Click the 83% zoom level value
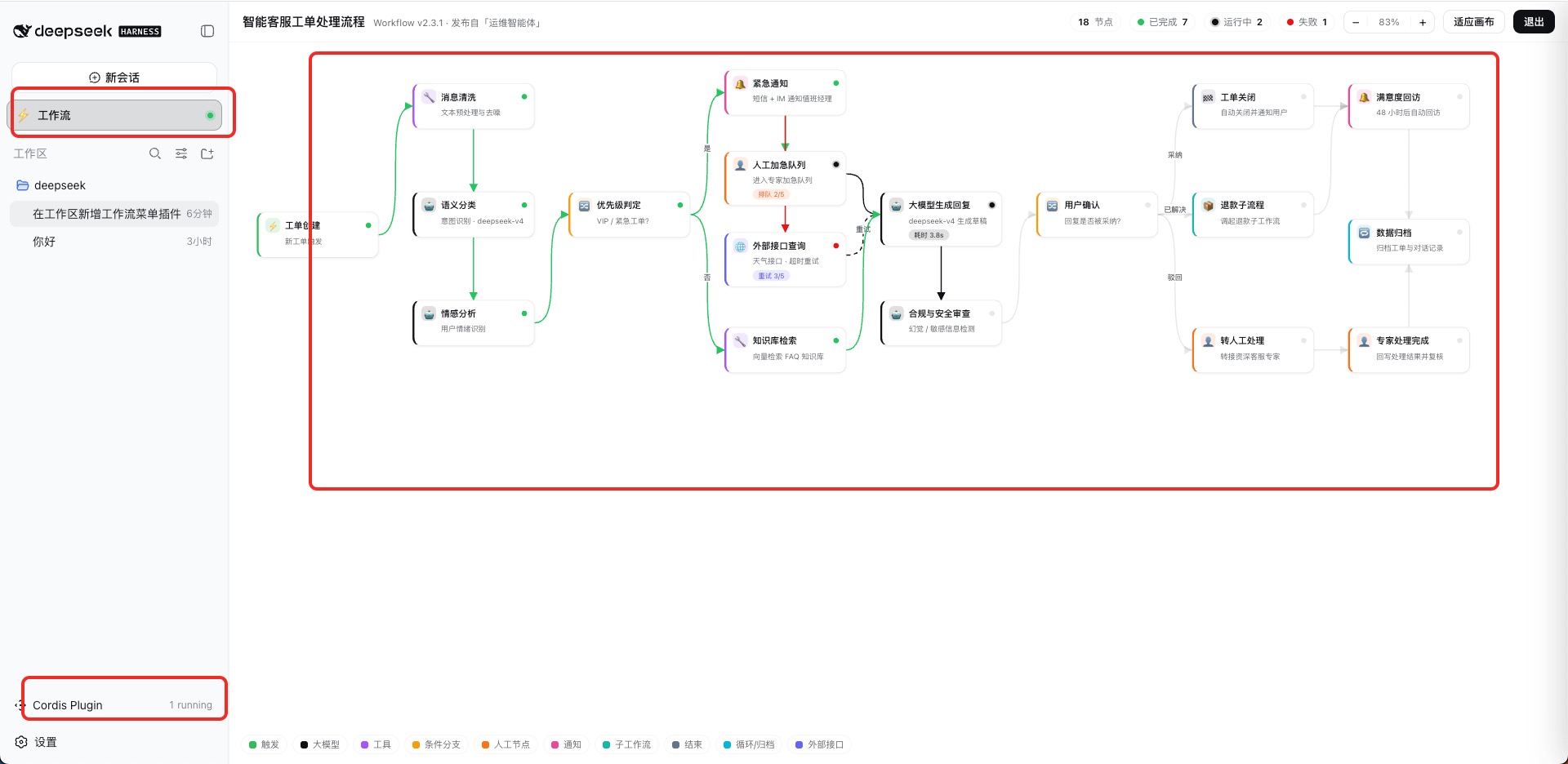Viewport: 1568px width, 764px height. pos(1389,22)
